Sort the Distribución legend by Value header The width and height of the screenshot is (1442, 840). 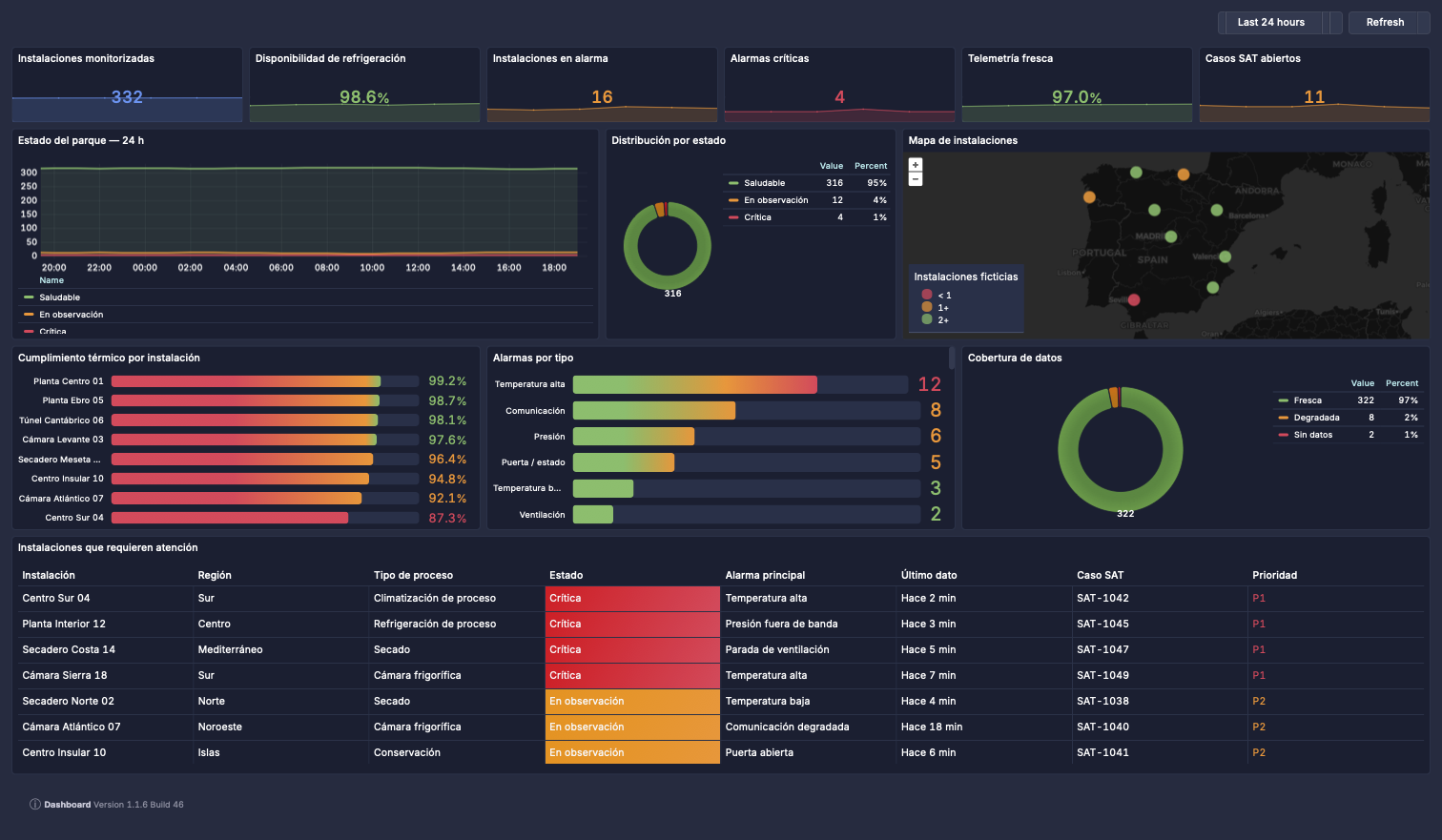[x=832, y=166]
